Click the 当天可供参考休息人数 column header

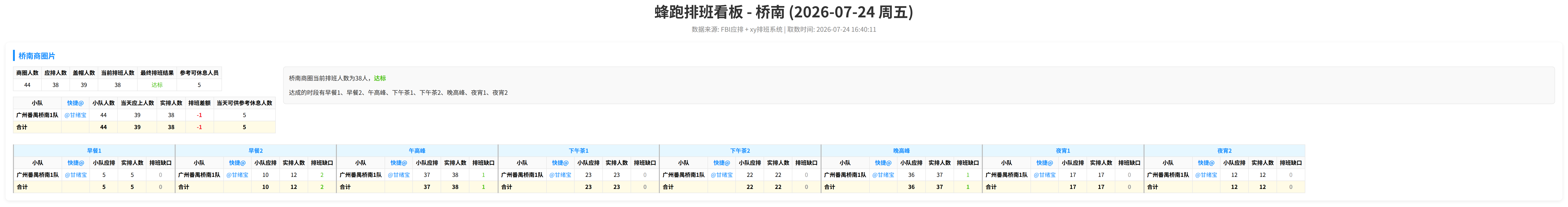[x=245, y=103]
